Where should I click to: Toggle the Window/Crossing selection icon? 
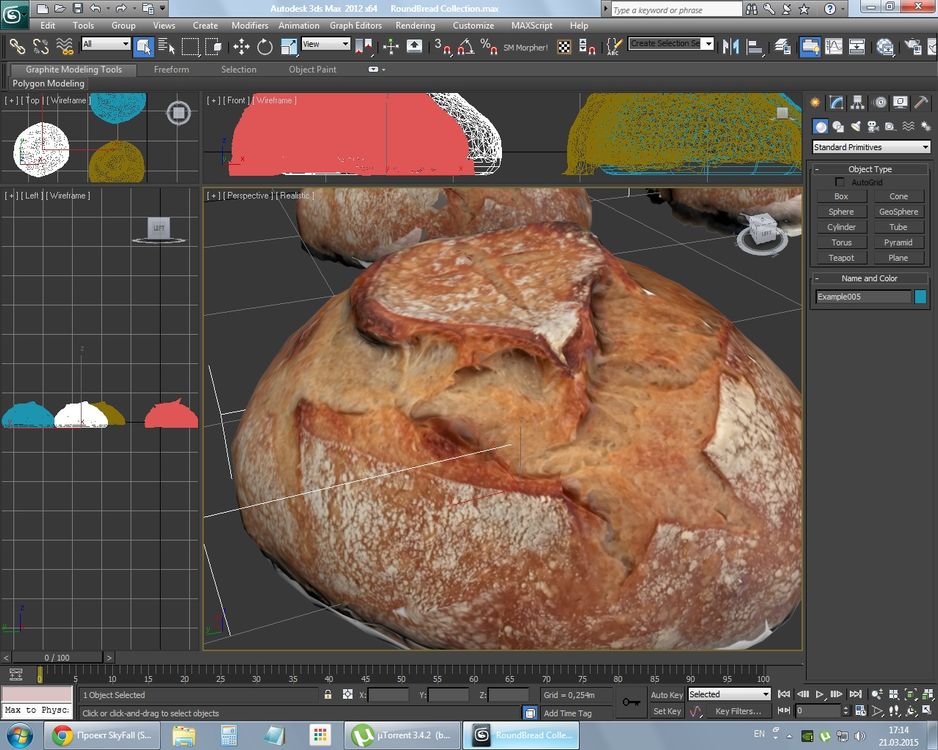coord(214,46)
